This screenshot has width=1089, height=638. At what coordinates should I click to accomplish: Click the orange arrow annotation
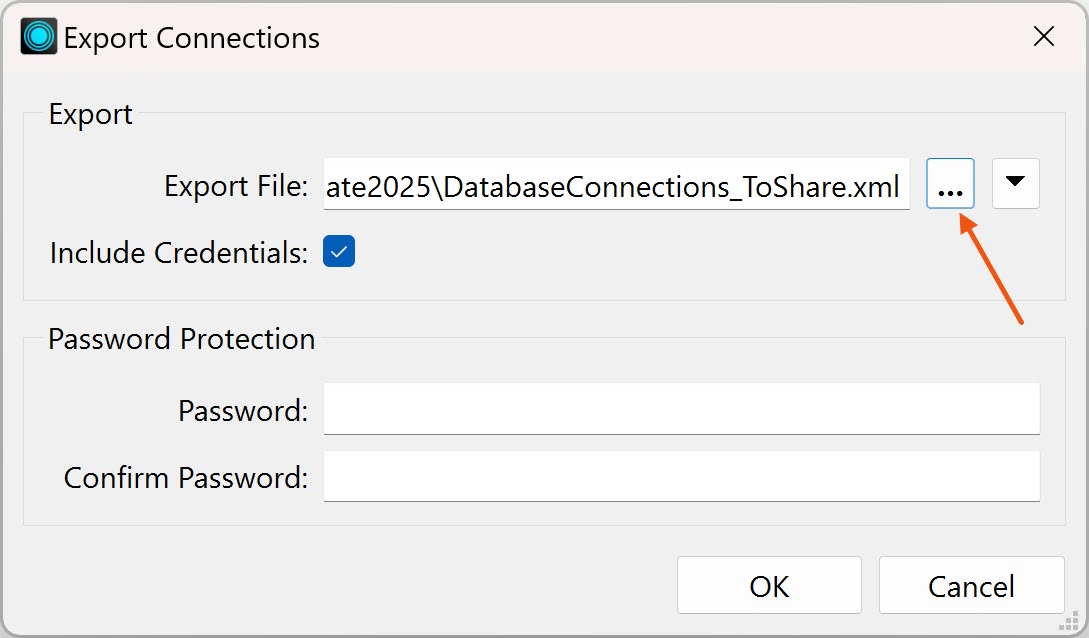pyautogui.click(x=991, y=269)
